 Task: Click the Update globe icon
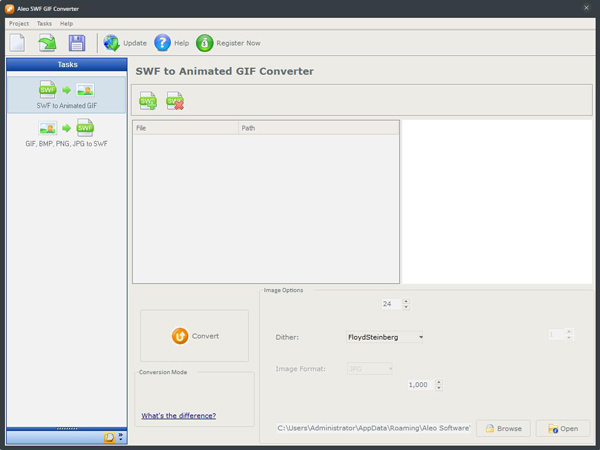(112, 42)
